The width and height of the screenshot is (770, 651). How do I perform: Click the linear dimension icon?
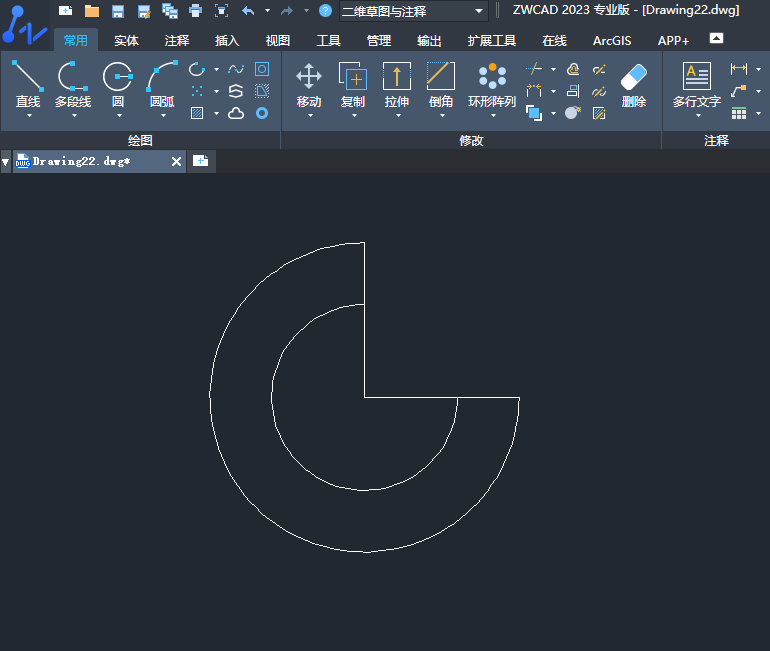coord(739,69)
